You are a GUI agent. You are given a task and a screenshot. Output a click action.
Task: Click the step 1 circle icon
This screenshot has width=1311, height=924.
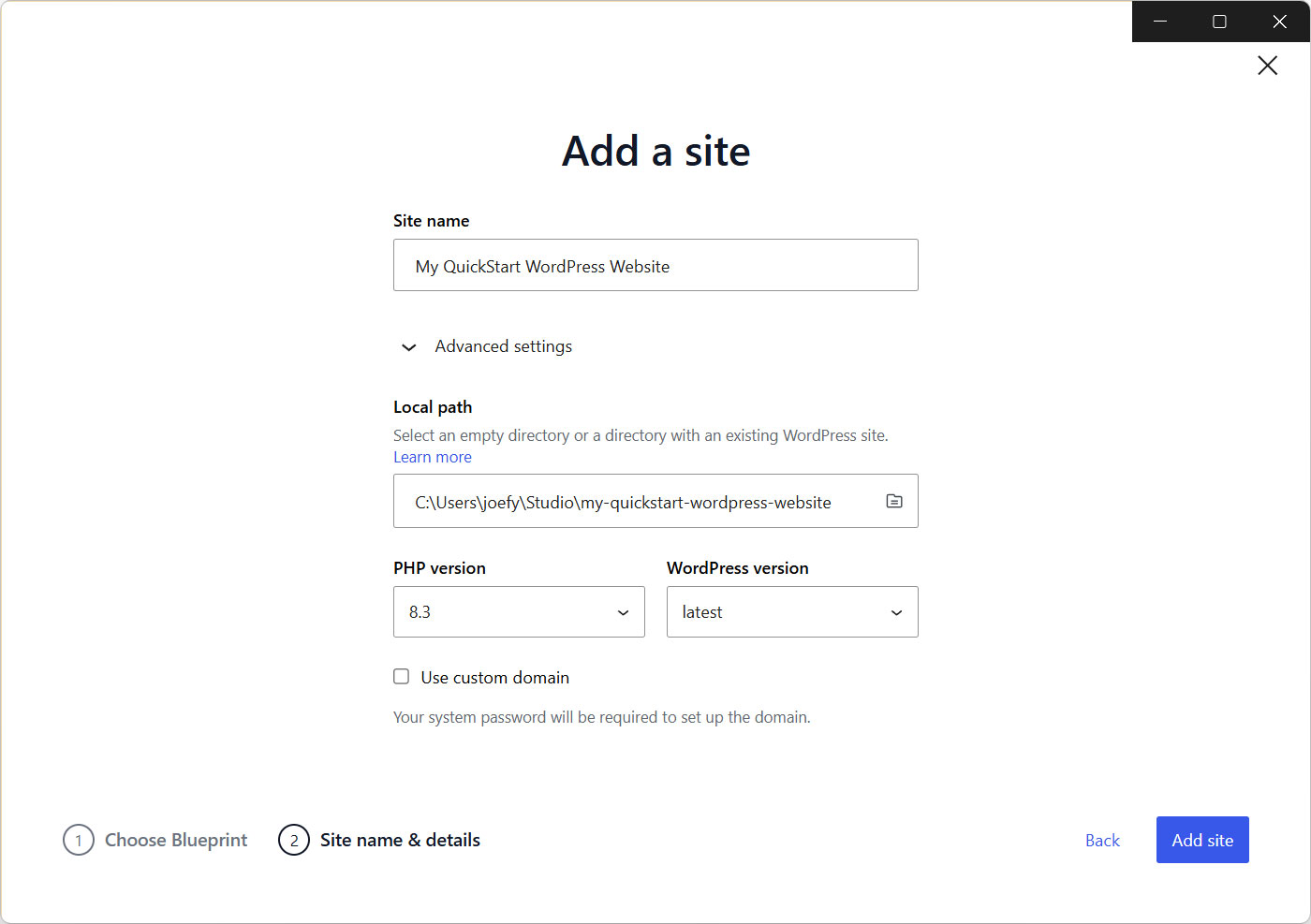79,840
